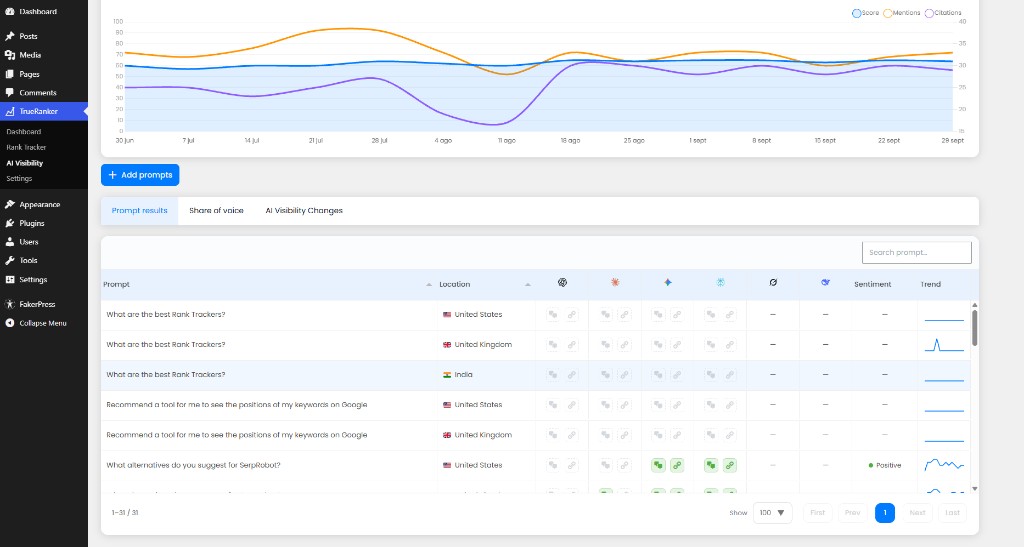Click the '1-31 / 31' results count

click(125, 513)
